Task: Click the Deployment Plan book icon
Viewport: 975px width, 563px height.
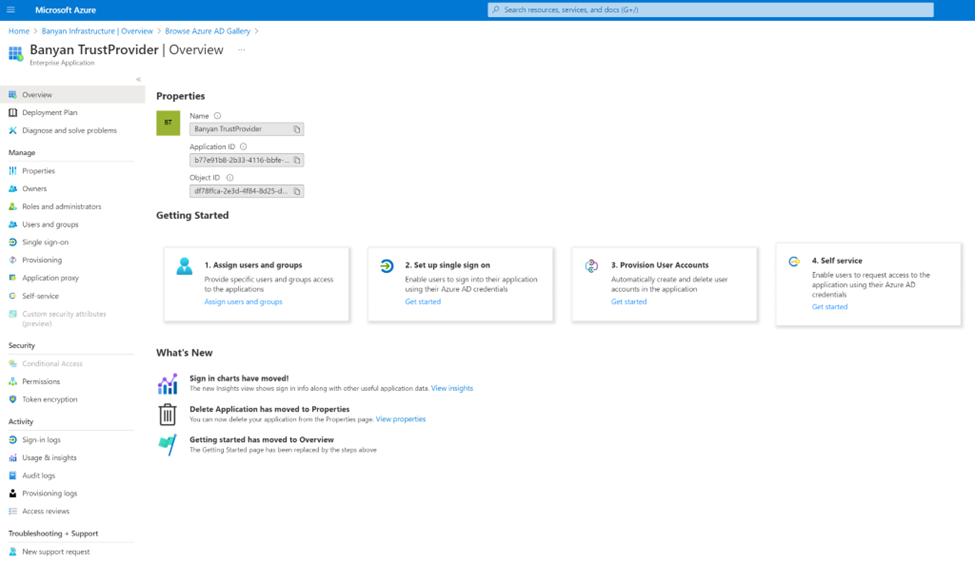Action: (x=12, y=113)
